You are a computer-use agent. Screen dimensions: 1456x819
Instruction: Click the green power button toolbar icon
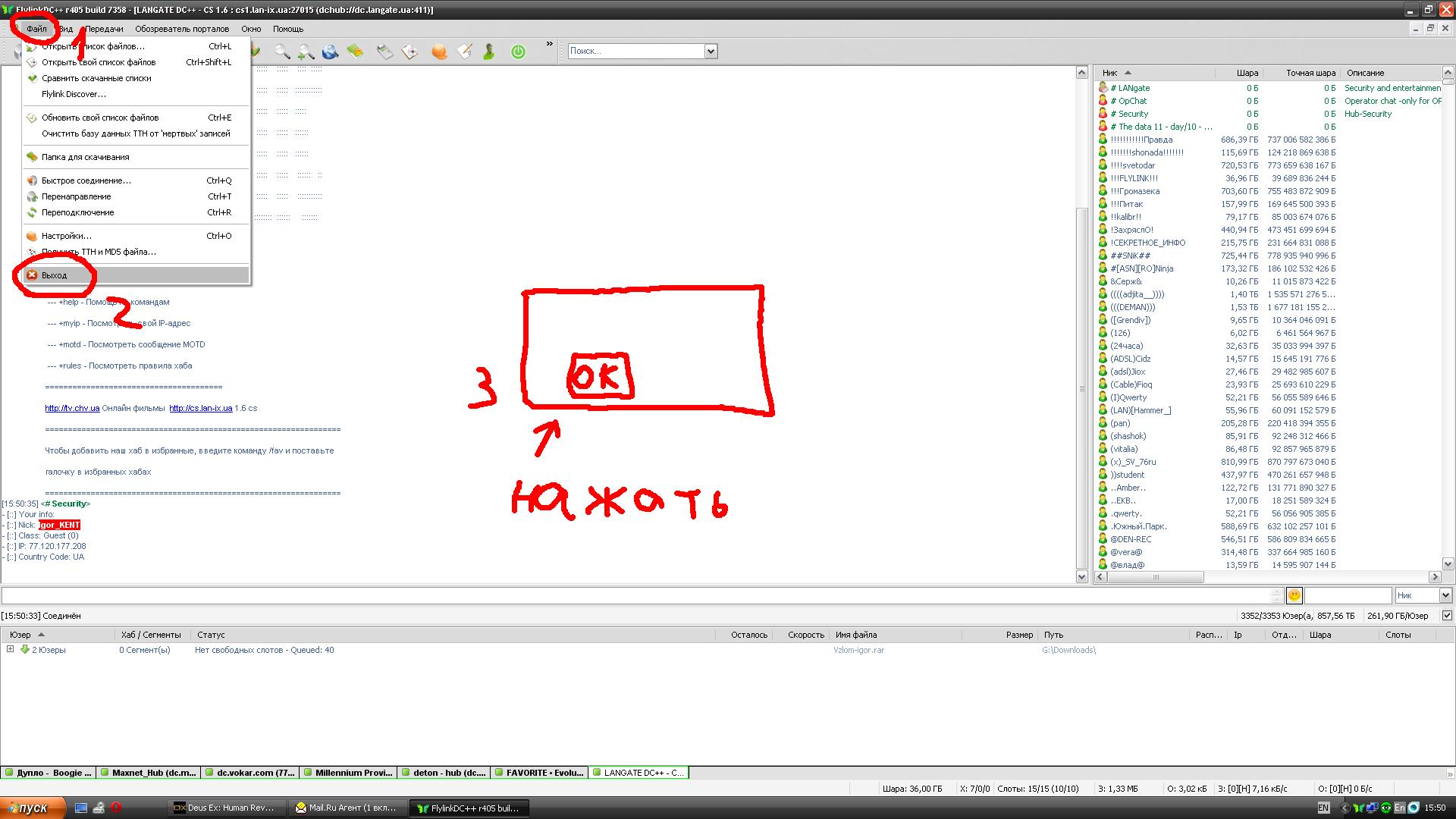pos(518,52)
